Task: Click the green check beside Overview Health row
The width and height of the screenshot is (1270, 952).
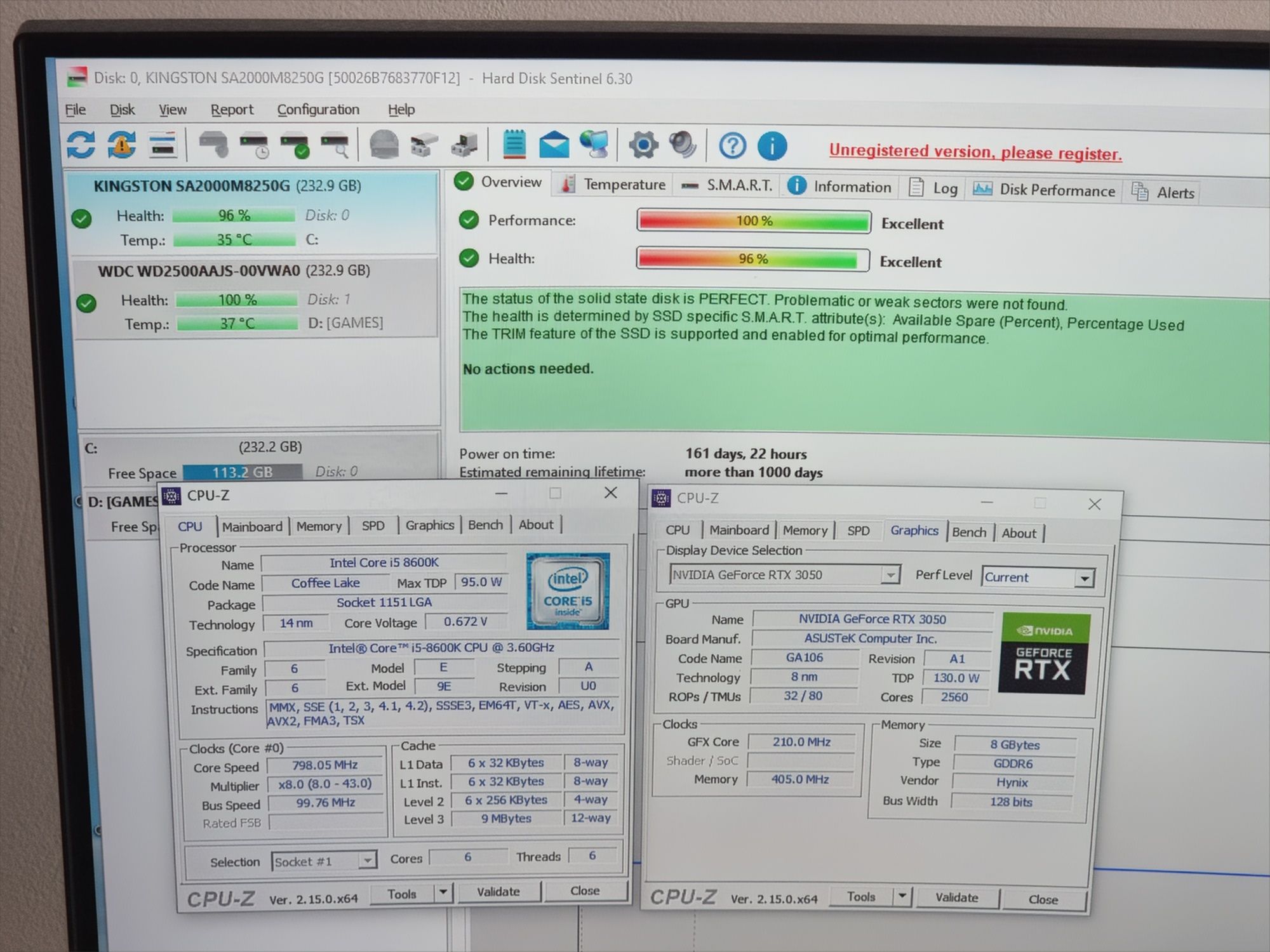Action: click(469, 258)
